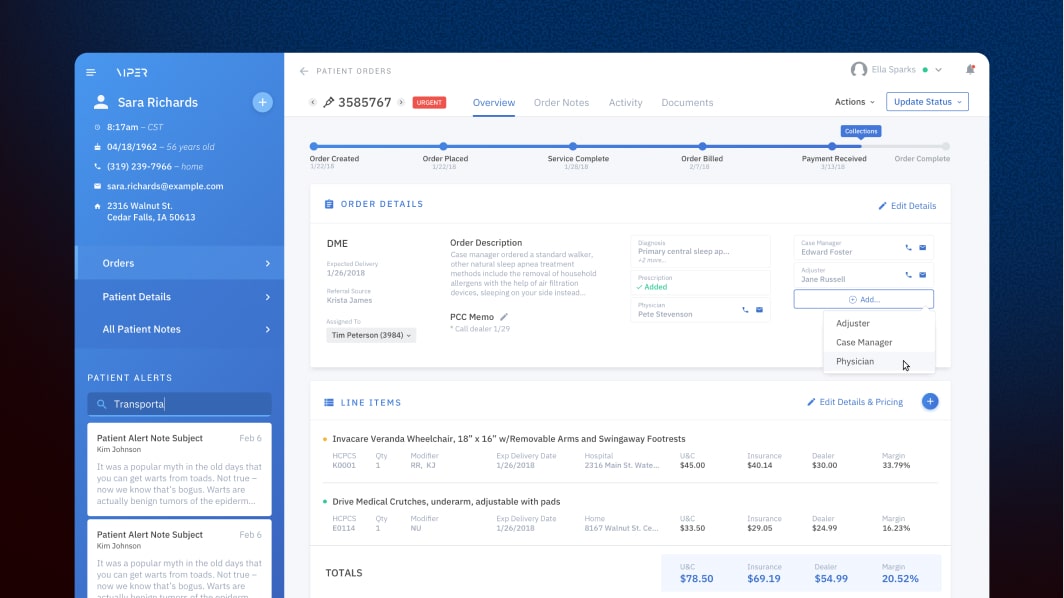Click the Order Details clipboard icon

tap(329, 204)
